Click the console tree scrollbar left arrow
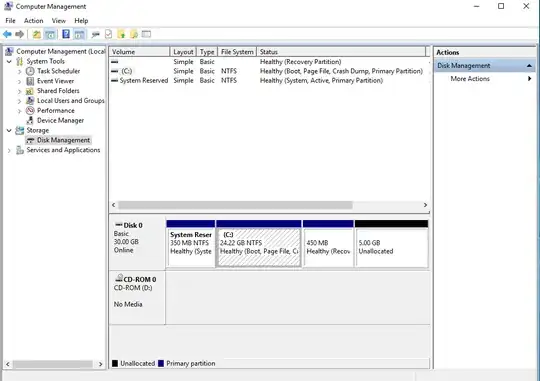 8,364
